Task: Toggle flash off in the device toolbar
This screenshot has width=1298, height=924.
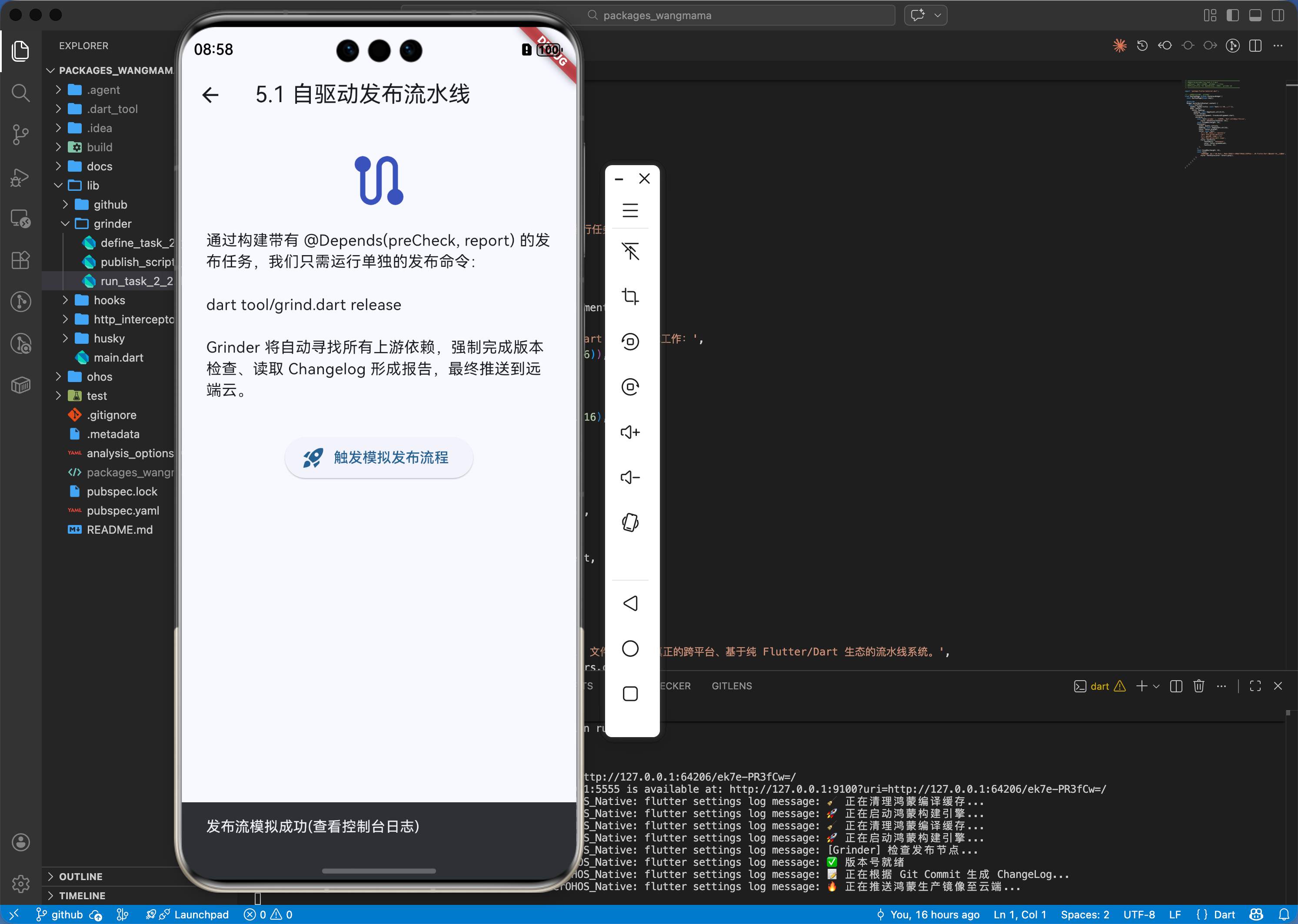Action: tap(630, 251)
